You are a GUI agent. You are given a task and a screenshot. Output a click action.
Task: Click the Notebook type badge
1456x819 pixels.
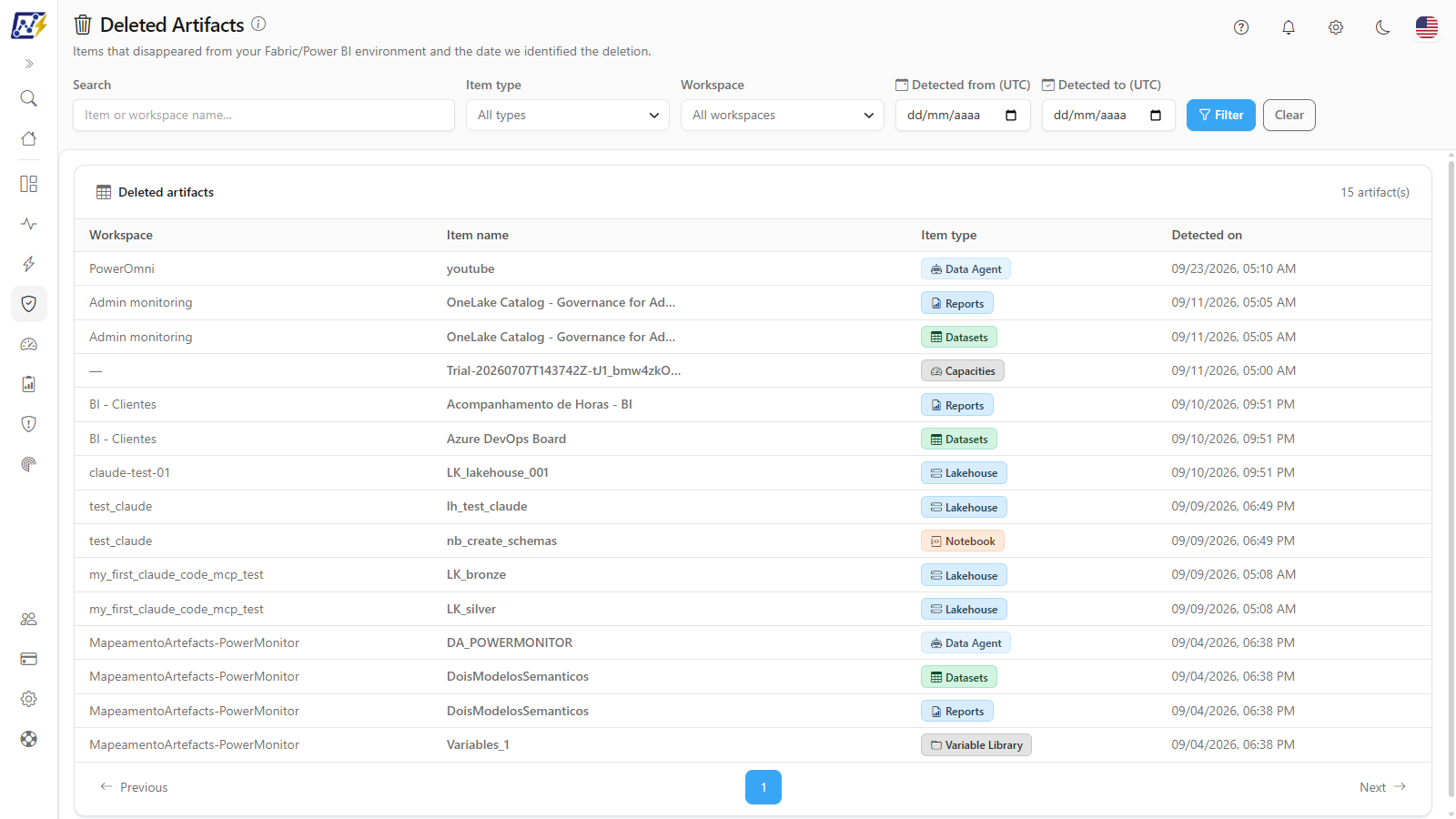pyautogui.click(x=963, y=541)
